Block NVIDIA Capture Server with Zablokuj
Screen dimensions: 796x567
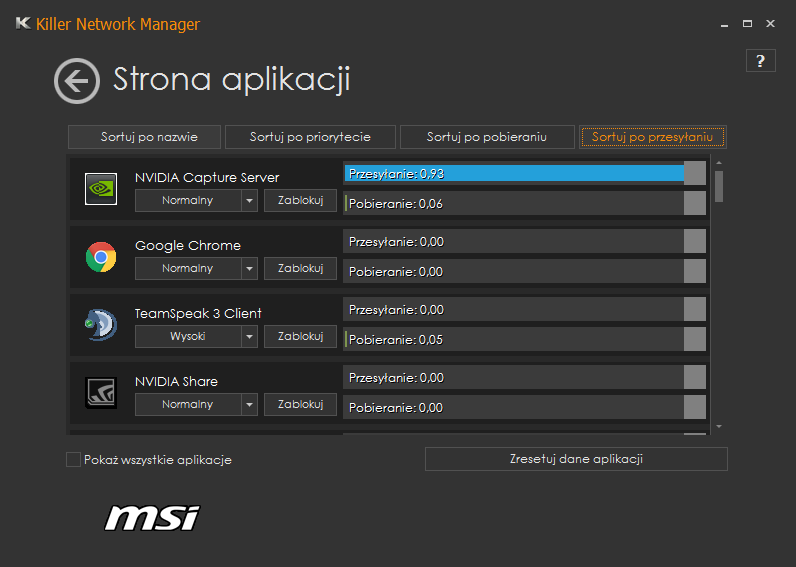pyautogui.click(x=301, y=201)
